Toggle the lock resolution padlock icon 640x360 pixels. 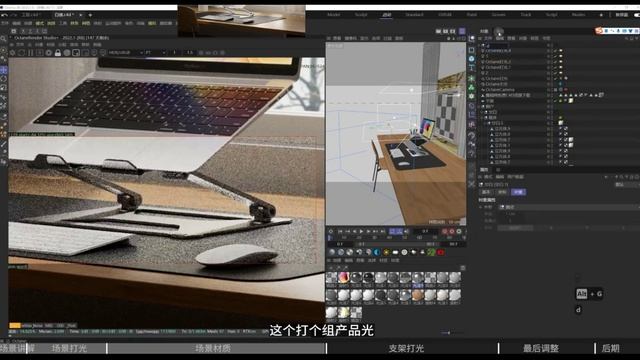[x=58, y=53]
